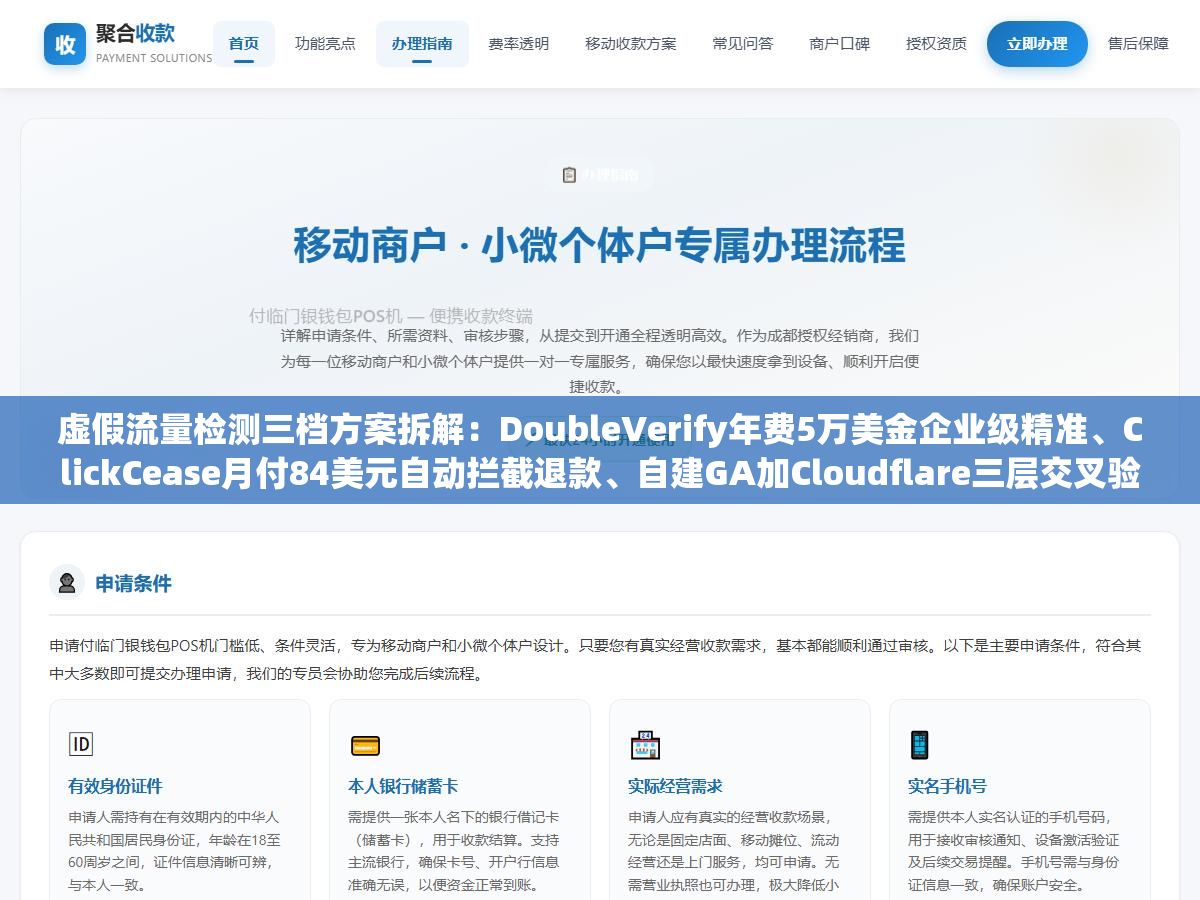Click the mobile phone icon above 实名手机号
The width and height of the screenshot is (1200, 900).
919,745
